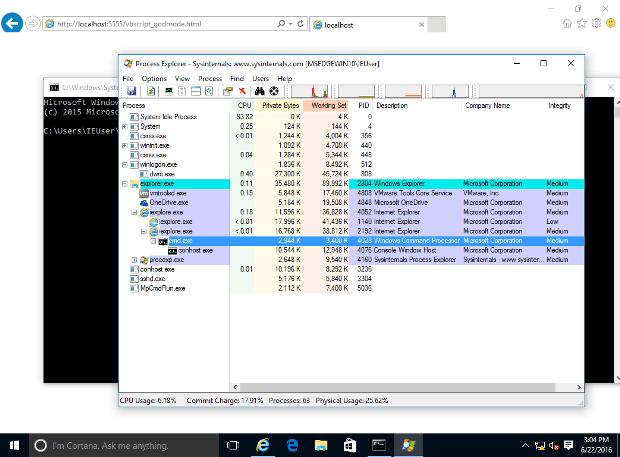Click the crosshair Find Window's Process icon

click(x=274, y=91)
